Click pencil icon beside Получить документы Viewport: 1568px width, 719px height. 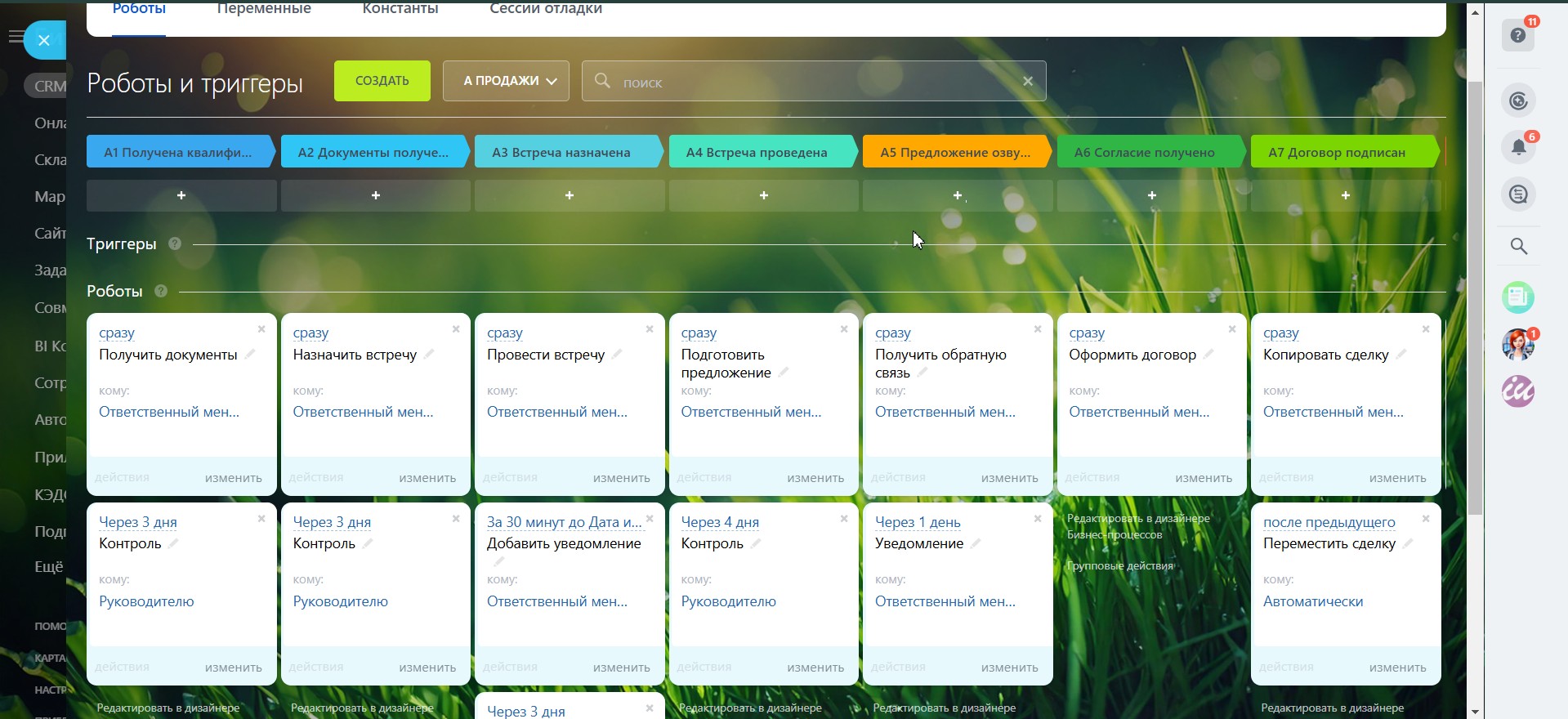tap(250, 355)
